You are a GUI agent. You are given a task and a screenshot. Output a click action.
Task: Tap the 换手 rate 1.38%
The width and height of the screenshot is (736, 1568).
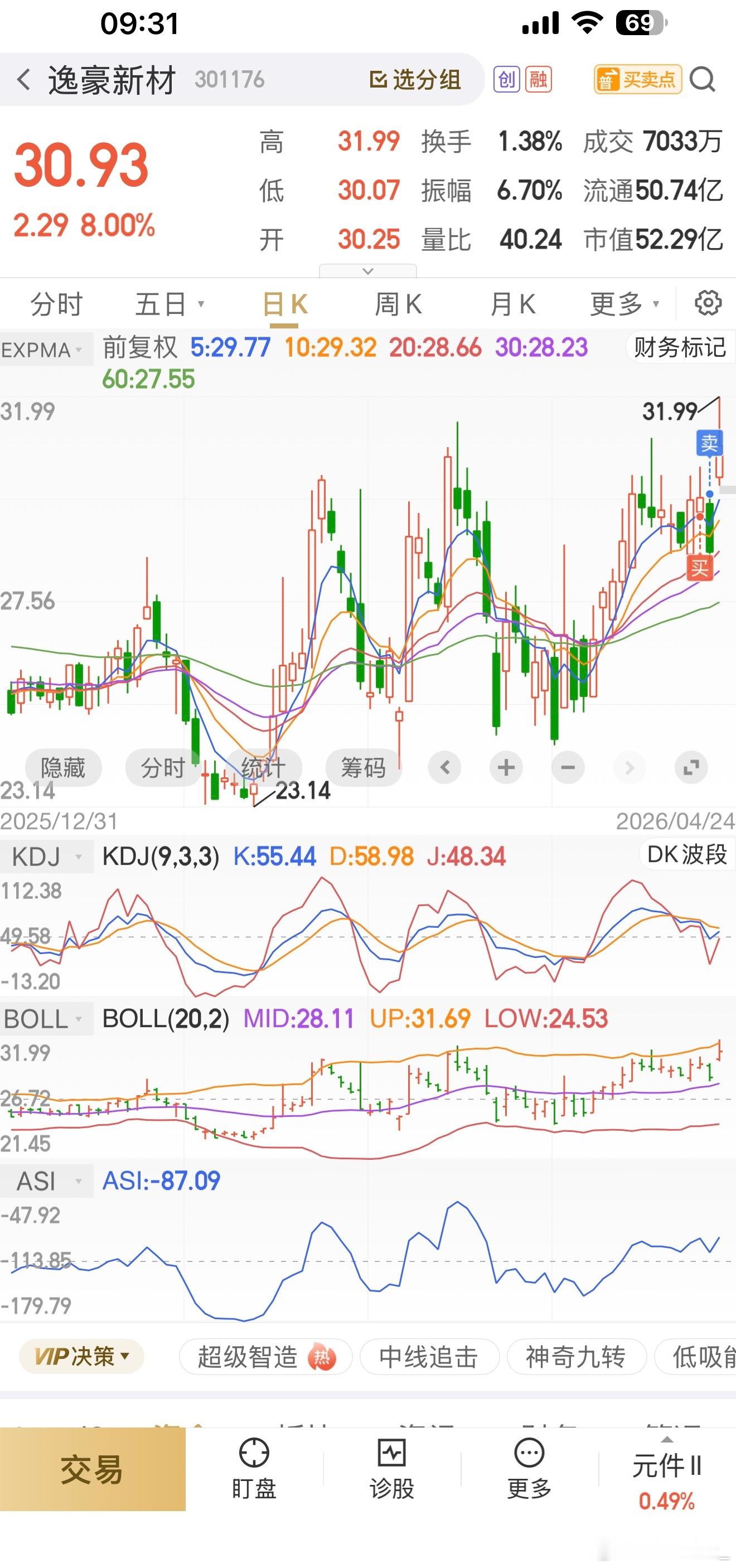530,141
